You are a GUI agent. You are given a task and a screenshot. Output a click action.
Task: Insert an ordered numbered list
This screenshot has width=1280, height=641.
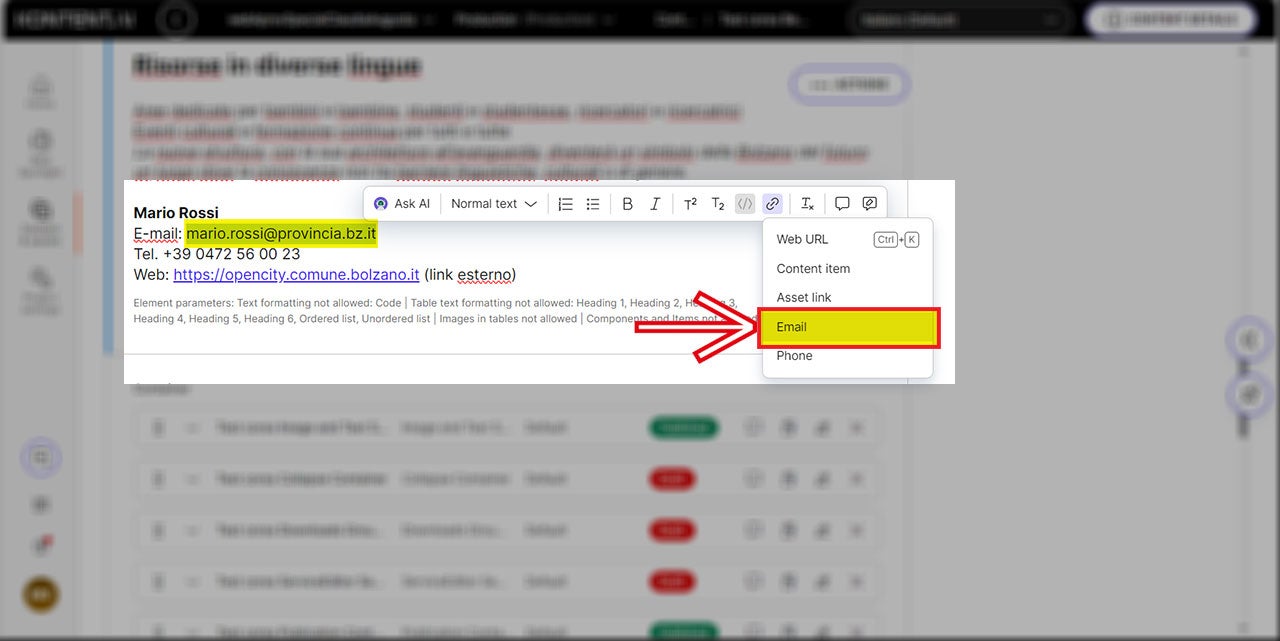(x=566, y=204)
